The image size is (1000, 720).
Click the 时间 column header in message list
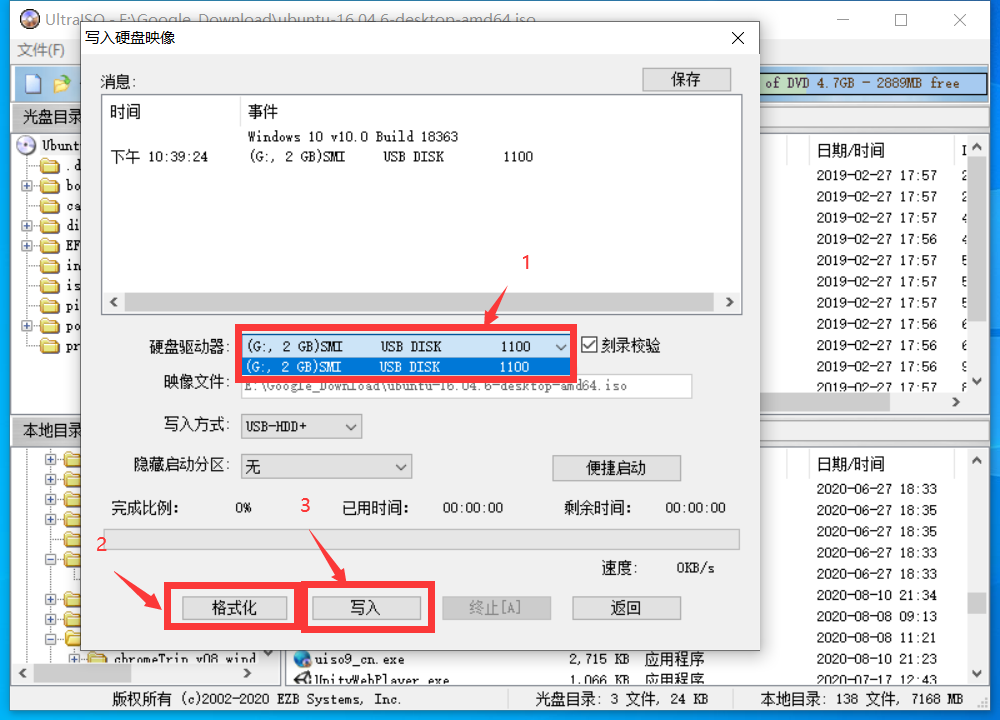(125, 112)
